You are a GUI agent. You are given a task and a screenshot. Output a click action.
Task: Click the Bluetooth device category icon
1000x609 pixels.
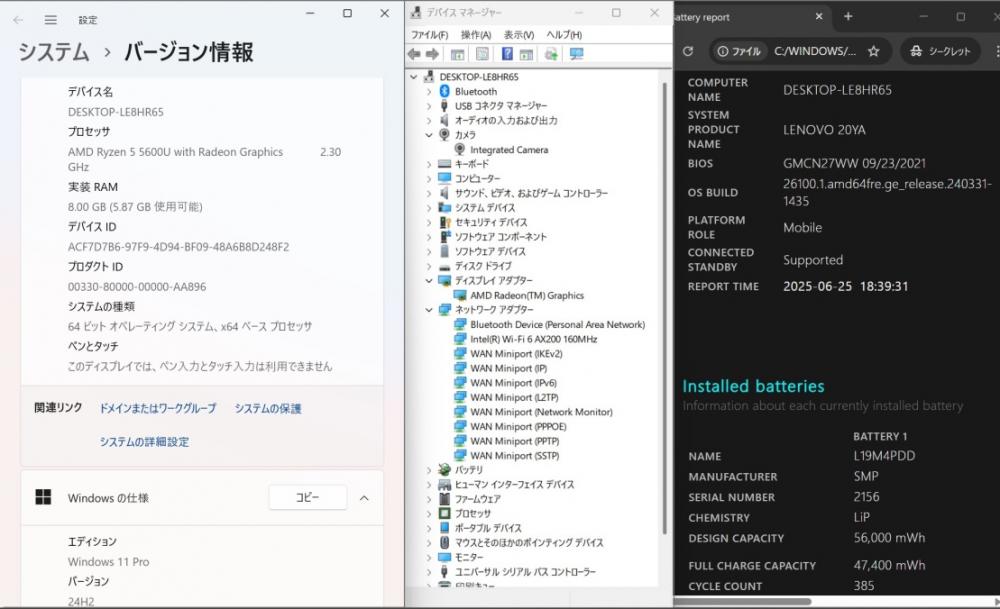click(x=445, y=91)
